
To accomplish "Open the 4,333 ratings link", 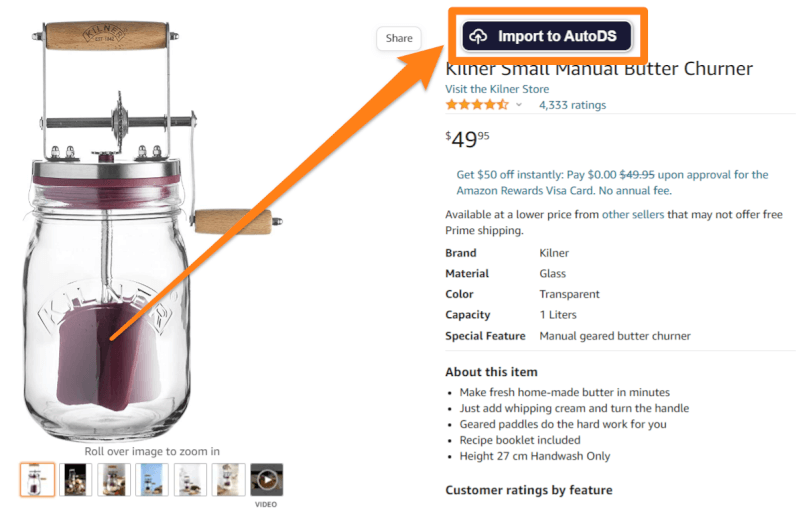I will 572,105.
